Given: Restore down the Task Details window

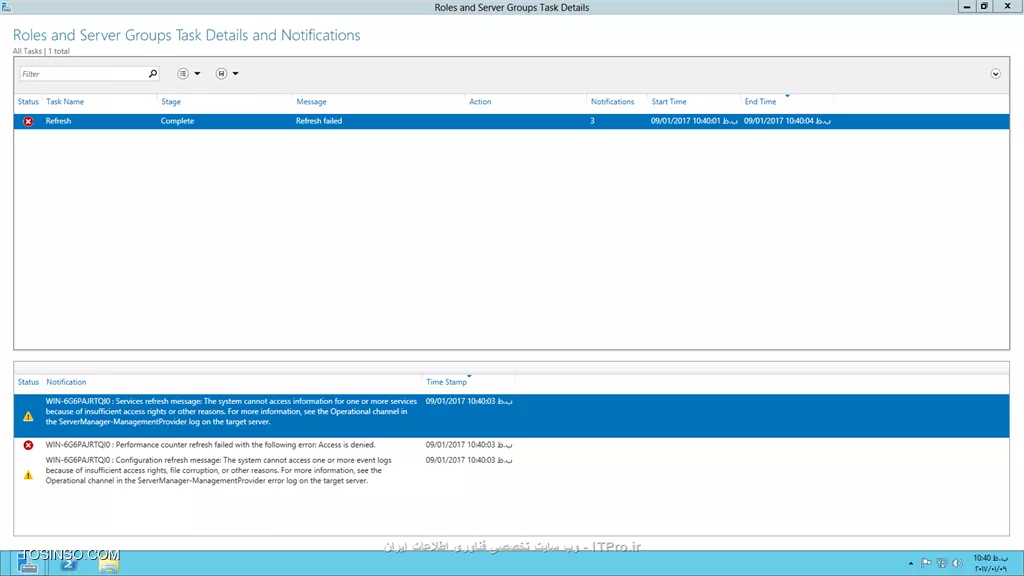Looking at the screenshot, I should click(984, 7).
